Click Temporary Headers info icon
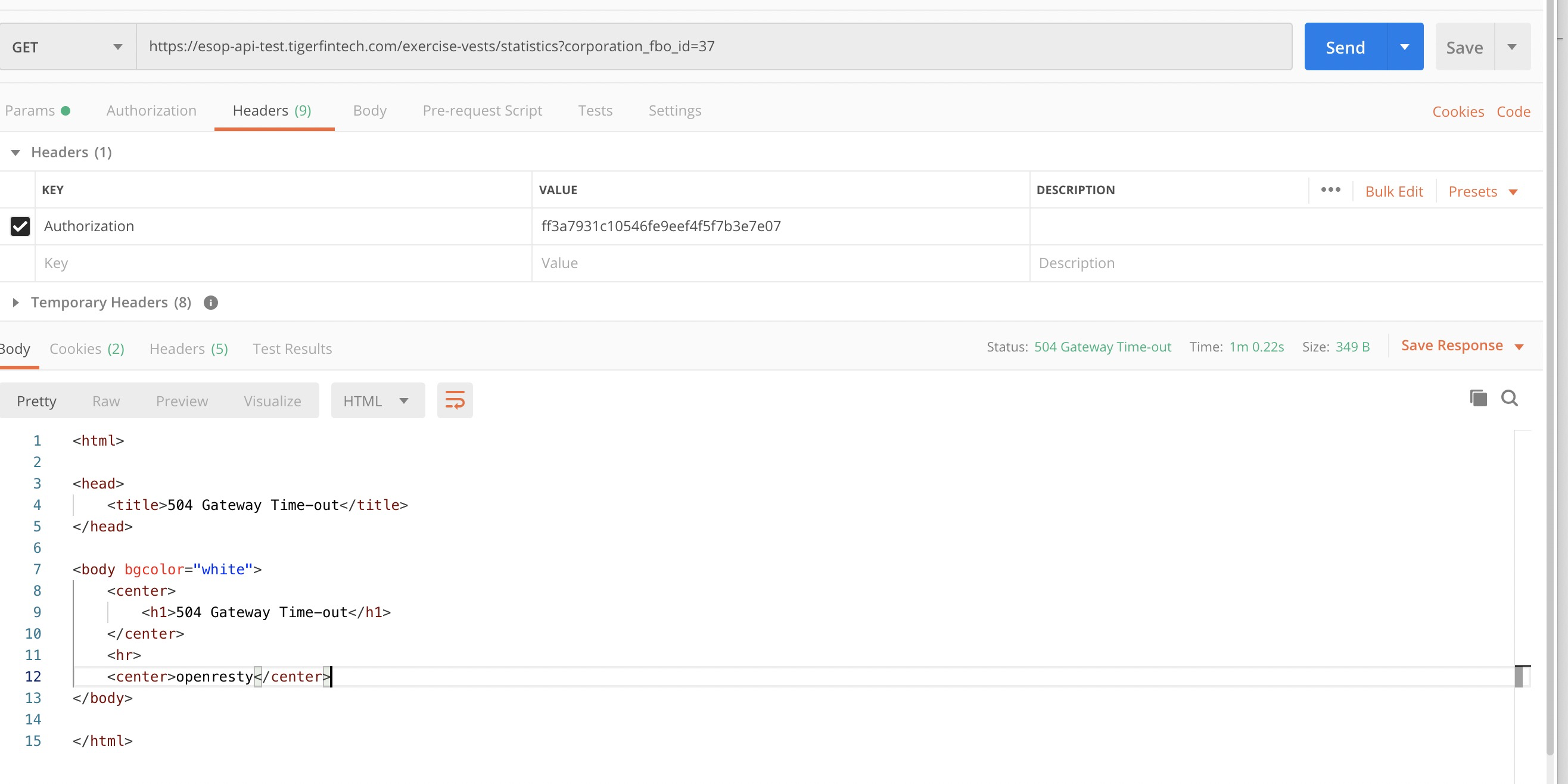The height and width of the screenshot is (784, 1568). 211,303
